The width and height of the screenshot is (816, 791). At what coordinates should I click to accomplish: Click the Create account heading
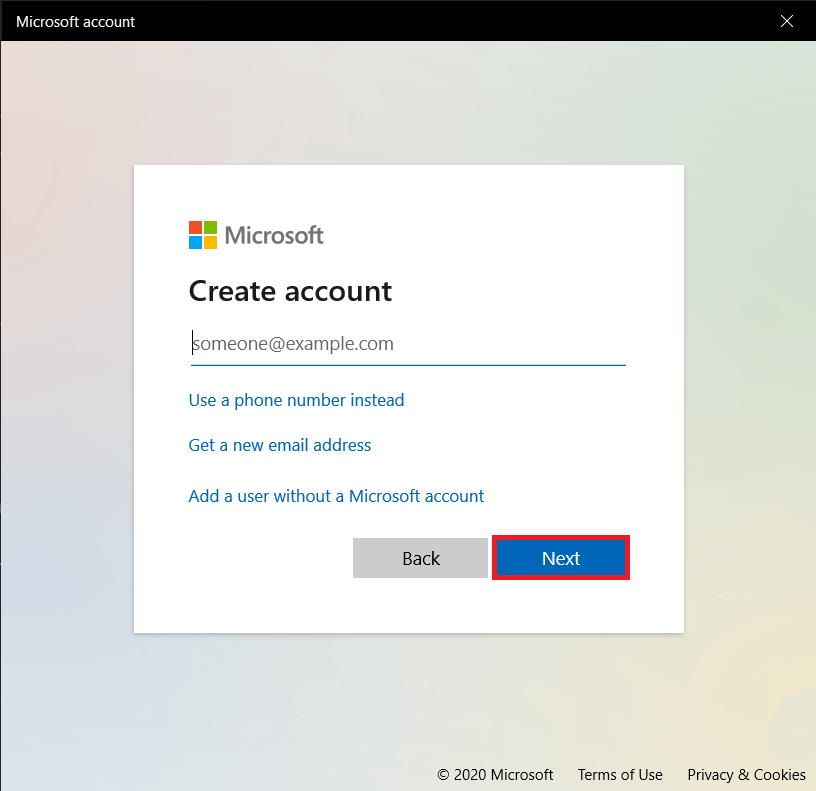click(290, 291)
